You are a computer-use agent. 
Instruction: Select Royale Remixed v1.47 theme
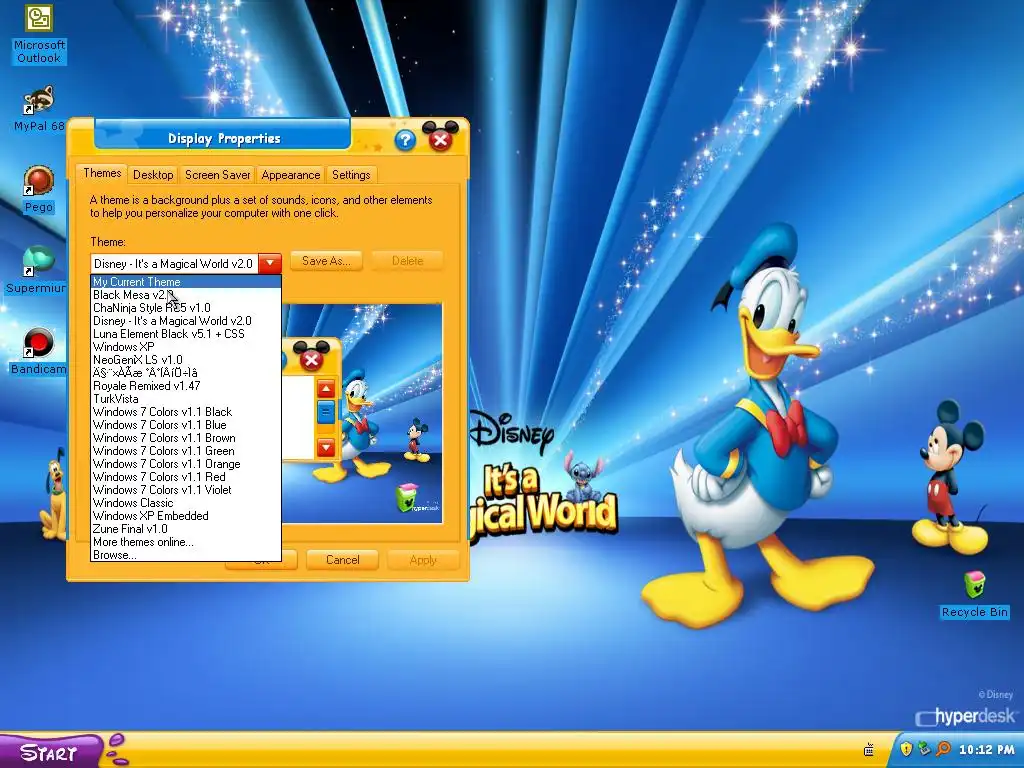pyautogui.click(x=185, y=386)
